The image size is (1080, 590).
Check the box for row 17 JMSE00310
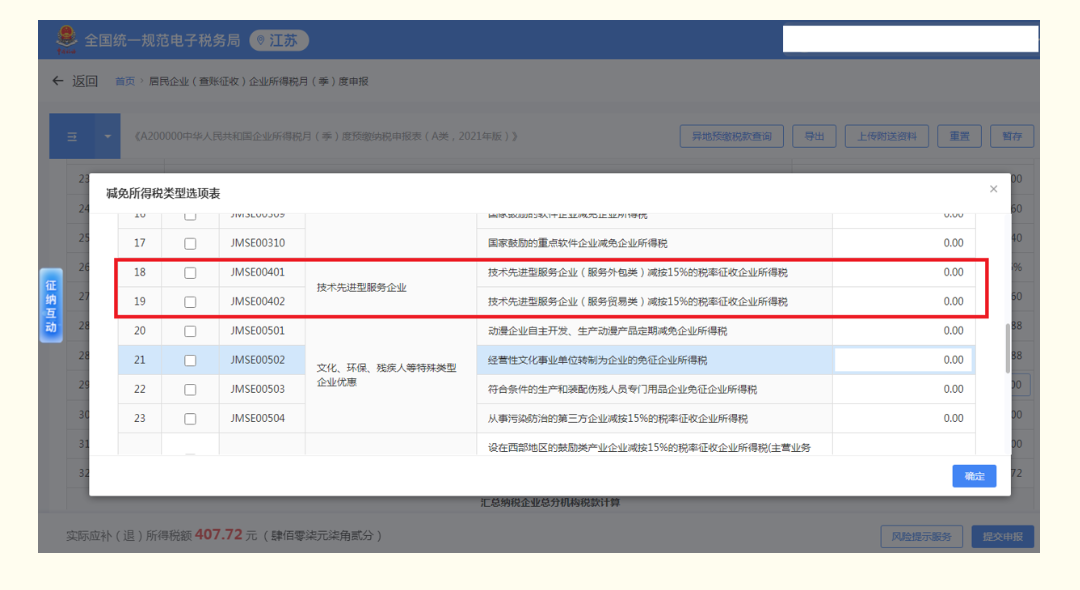(x=190, y=244)
